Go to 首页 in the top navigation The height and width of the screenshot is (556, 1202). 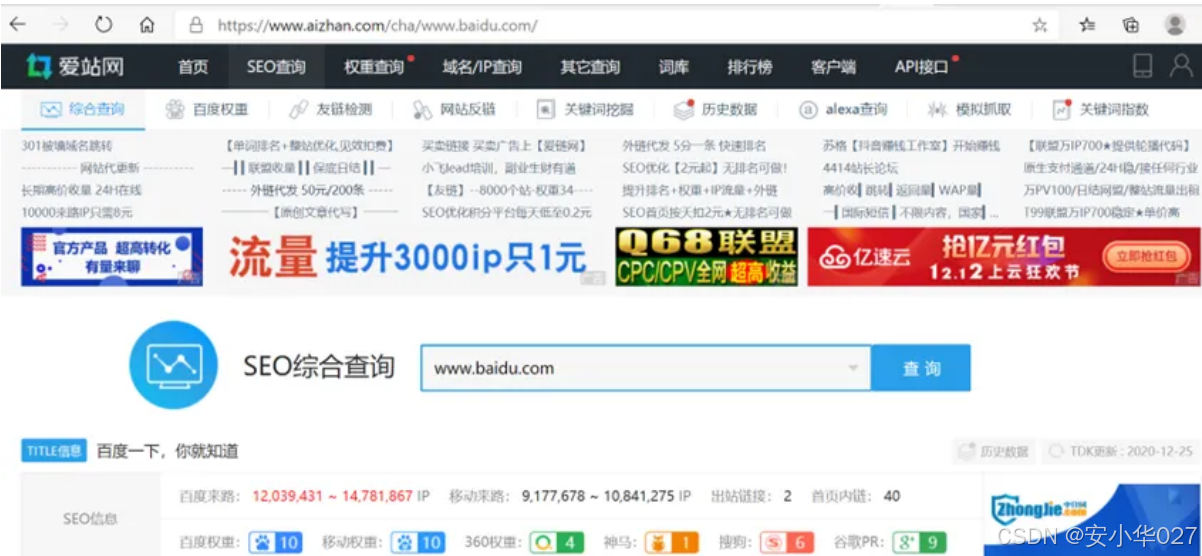[193, 67]
